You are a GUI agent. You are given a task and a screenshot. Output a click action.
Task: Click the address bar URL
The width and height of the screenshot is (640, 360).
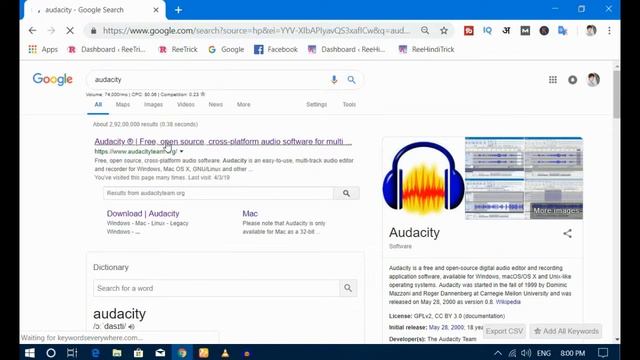(256, 31)
